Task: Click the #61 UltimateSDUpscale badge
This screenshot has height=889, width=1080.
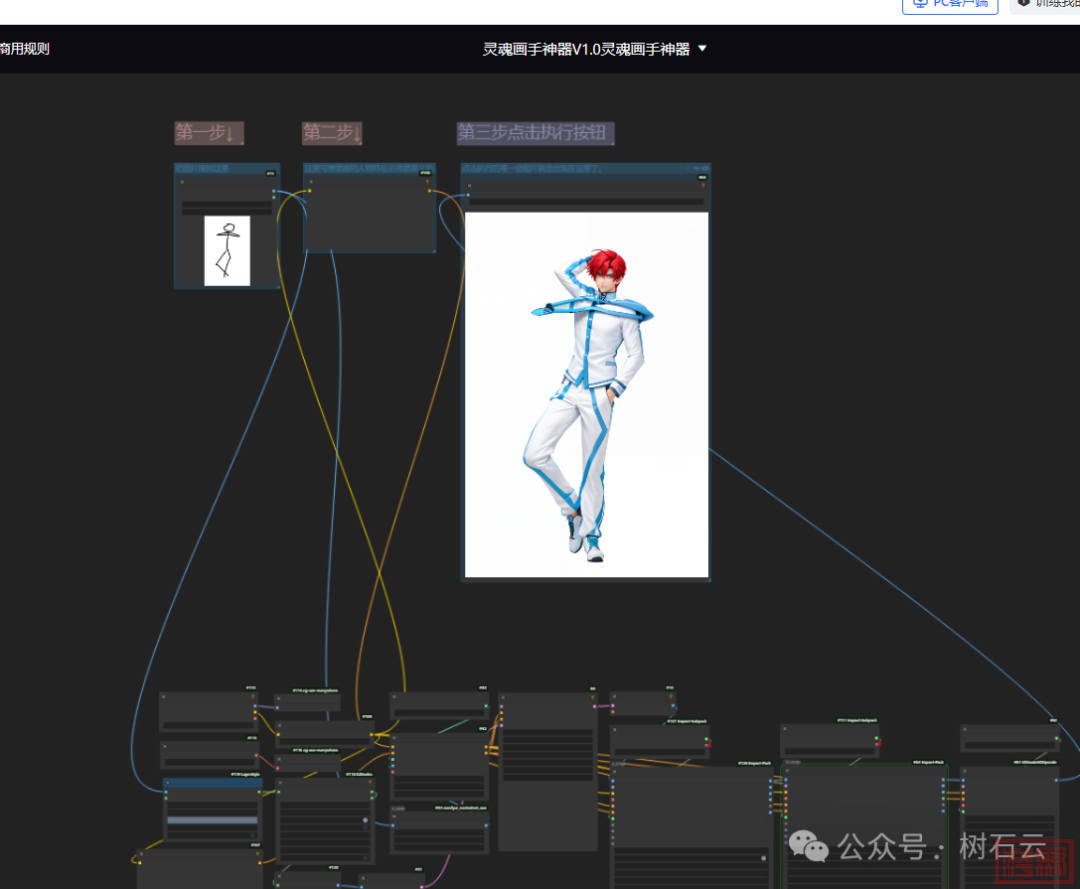Action: click(1035, 762)
